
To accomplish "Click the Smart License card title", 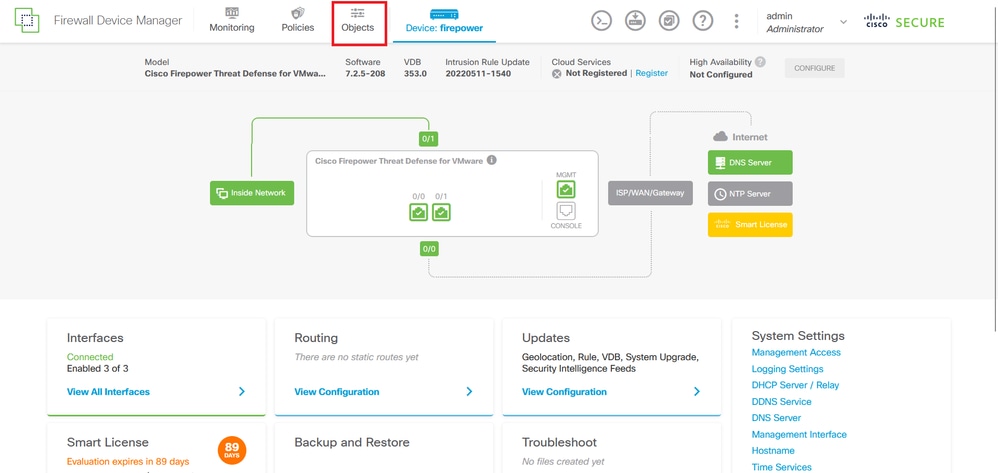I will (108, 442).
